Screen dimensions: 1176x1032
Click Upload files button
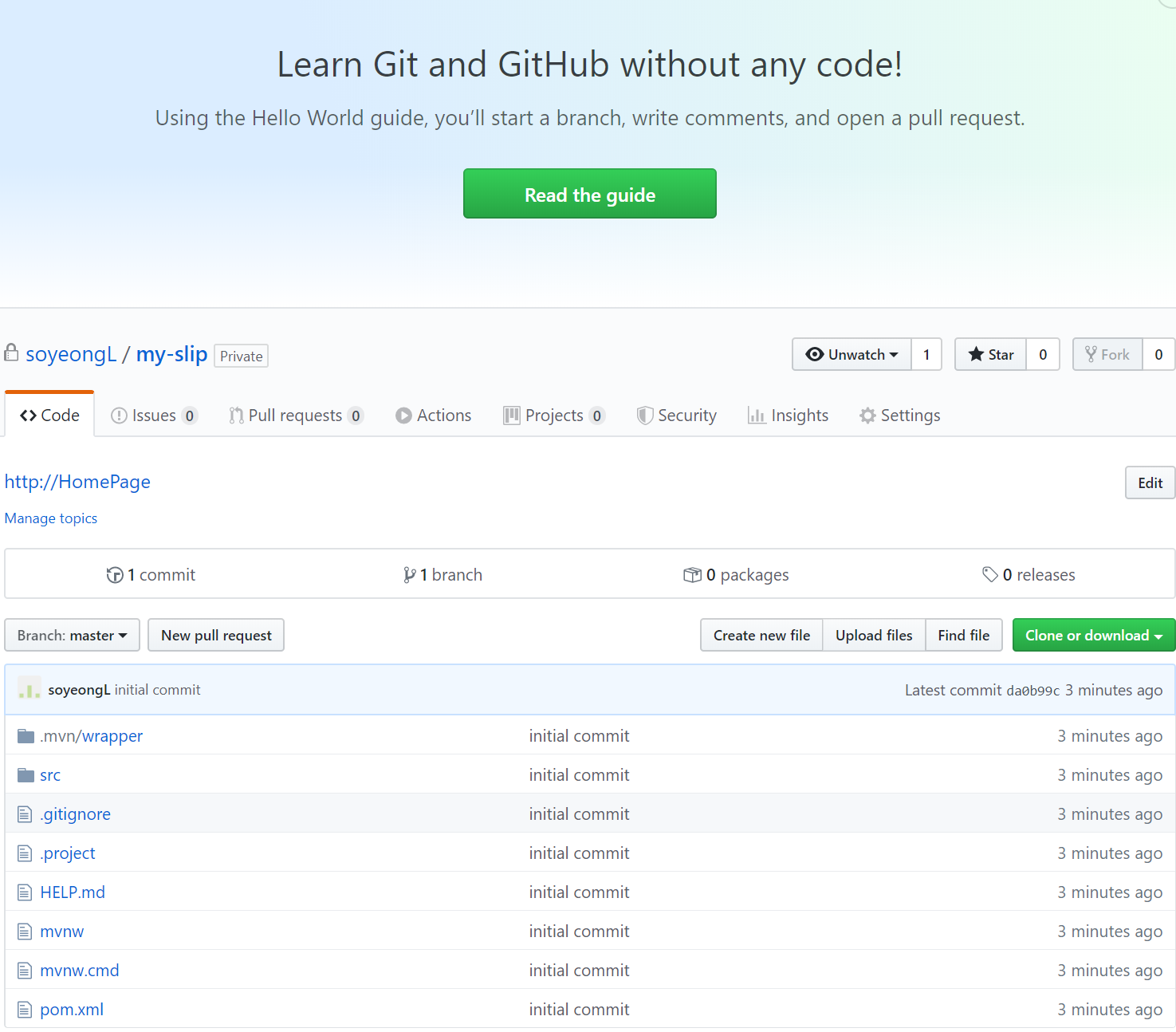874,635
